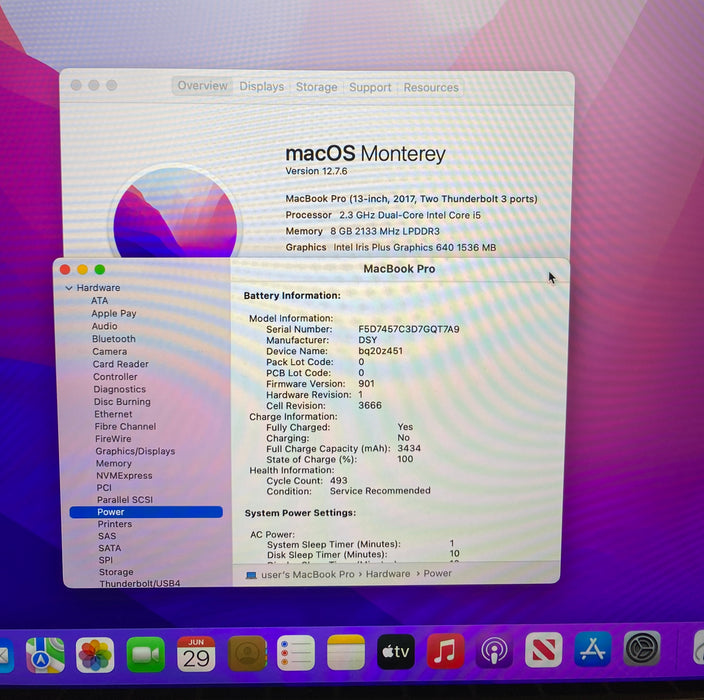Screen dimensions: 704x700
Task: Select SATA in sidebar
Action: (x=110, y=548)
